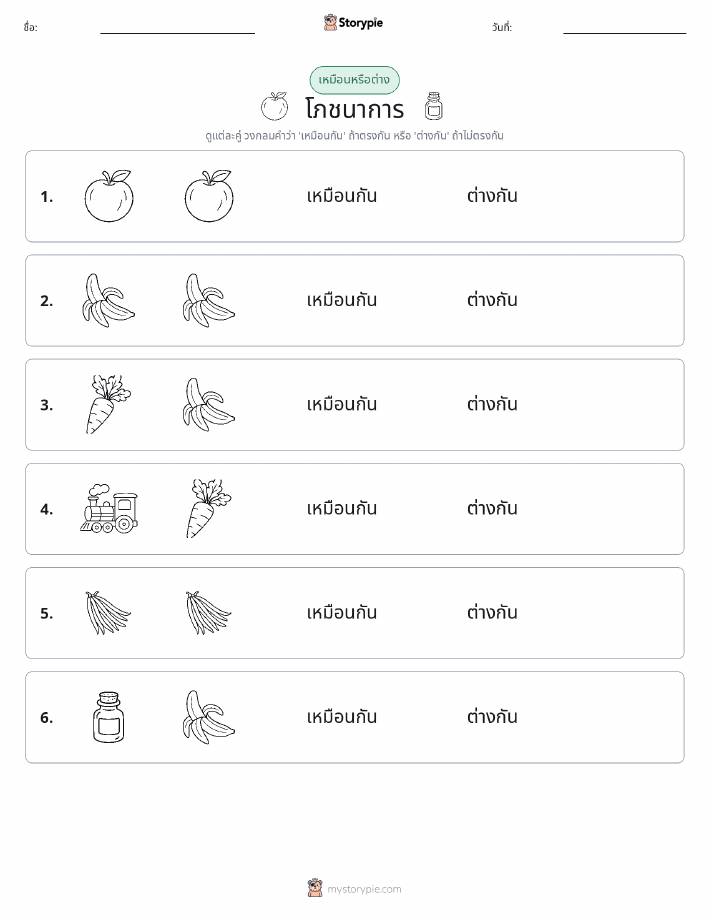The height and width of the screenshot is (917, 709).
Task: Click the carrot picture in row 4
Action: tap(209, 508)
